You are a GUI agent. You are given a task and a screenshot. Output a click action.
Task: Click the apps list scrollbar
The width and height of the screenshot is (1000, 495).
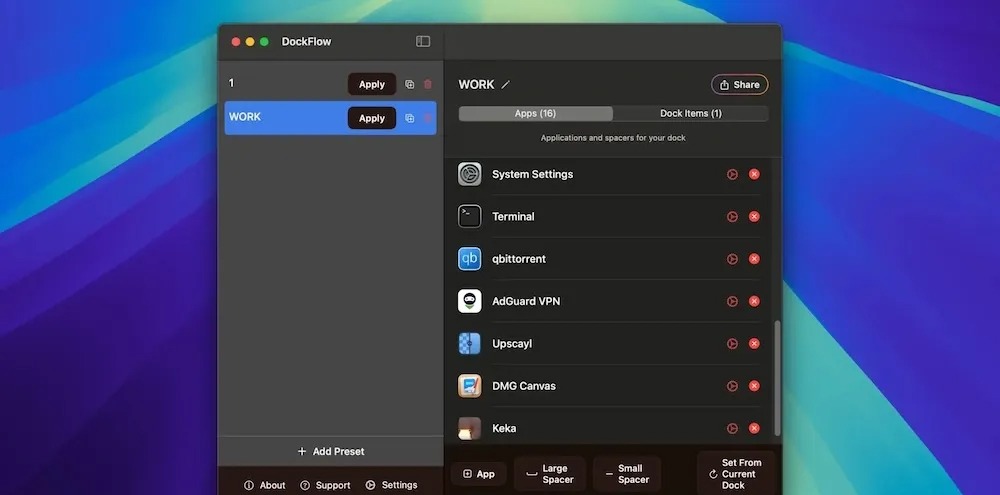click(777, 378)
